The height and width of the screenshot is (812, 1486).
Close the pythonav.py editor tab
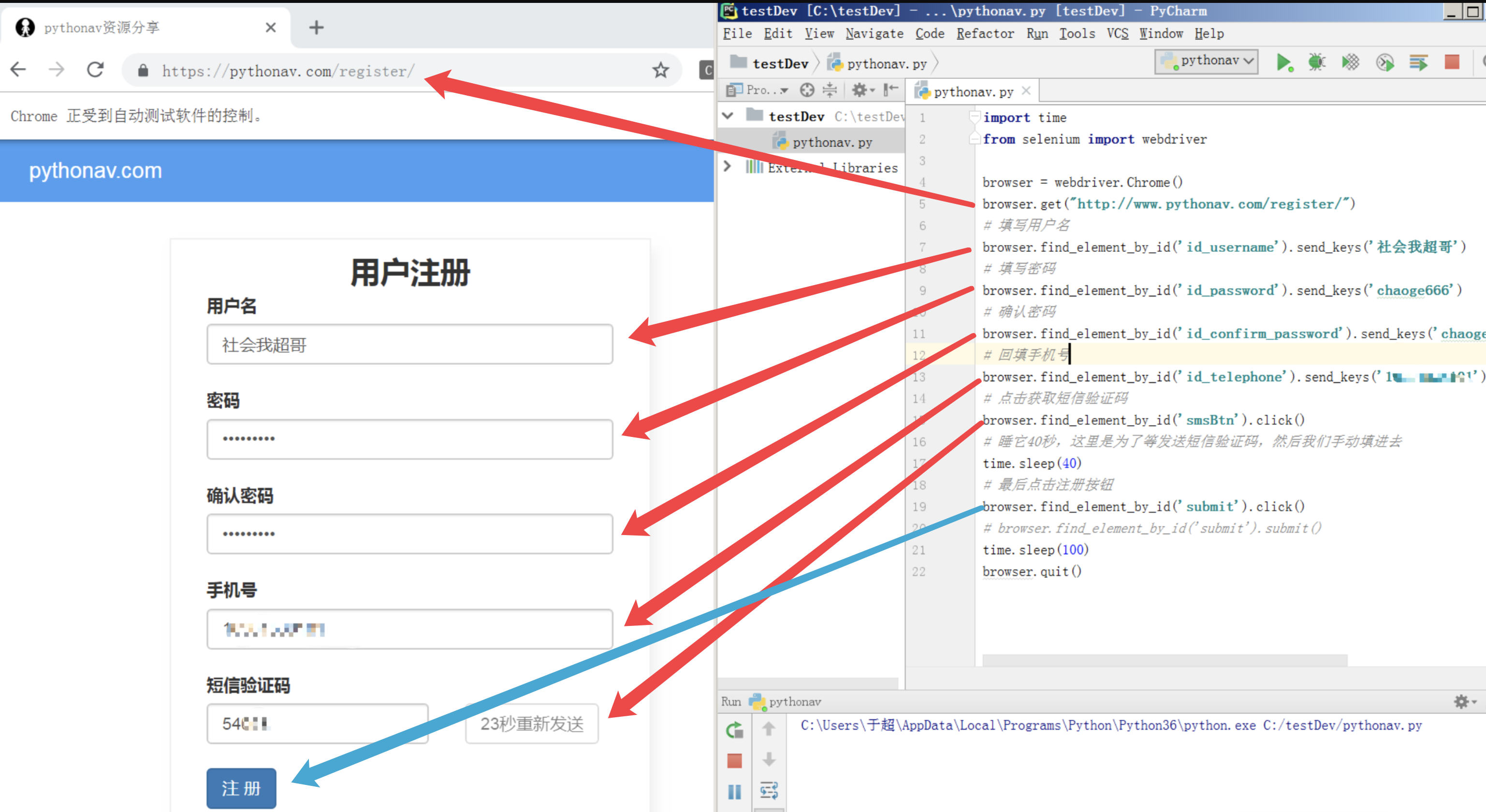pyautogui.click(x=1026, y=90)
